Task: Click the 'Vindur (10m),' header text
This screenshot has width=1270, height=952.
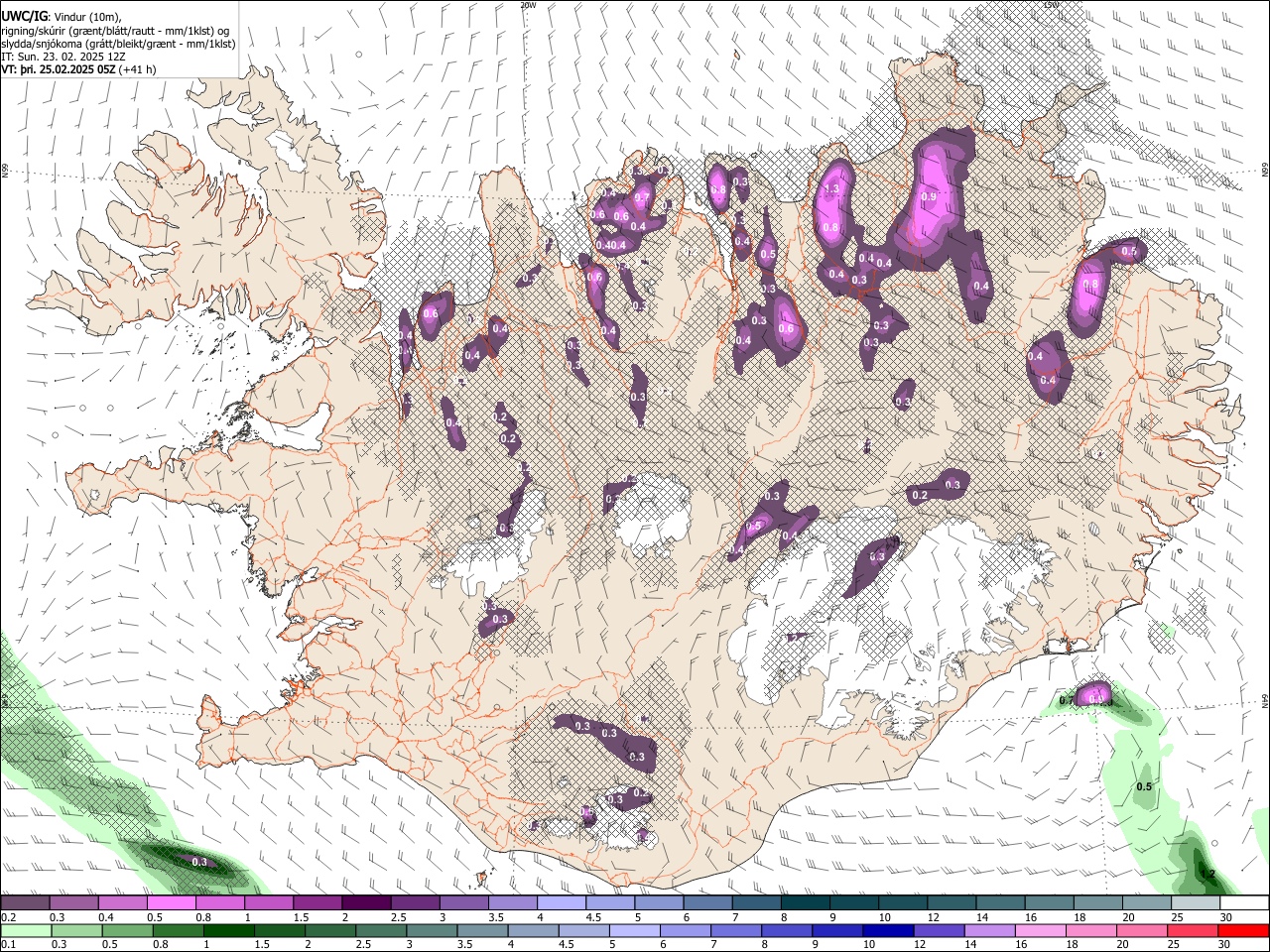Action: [86, 16]
